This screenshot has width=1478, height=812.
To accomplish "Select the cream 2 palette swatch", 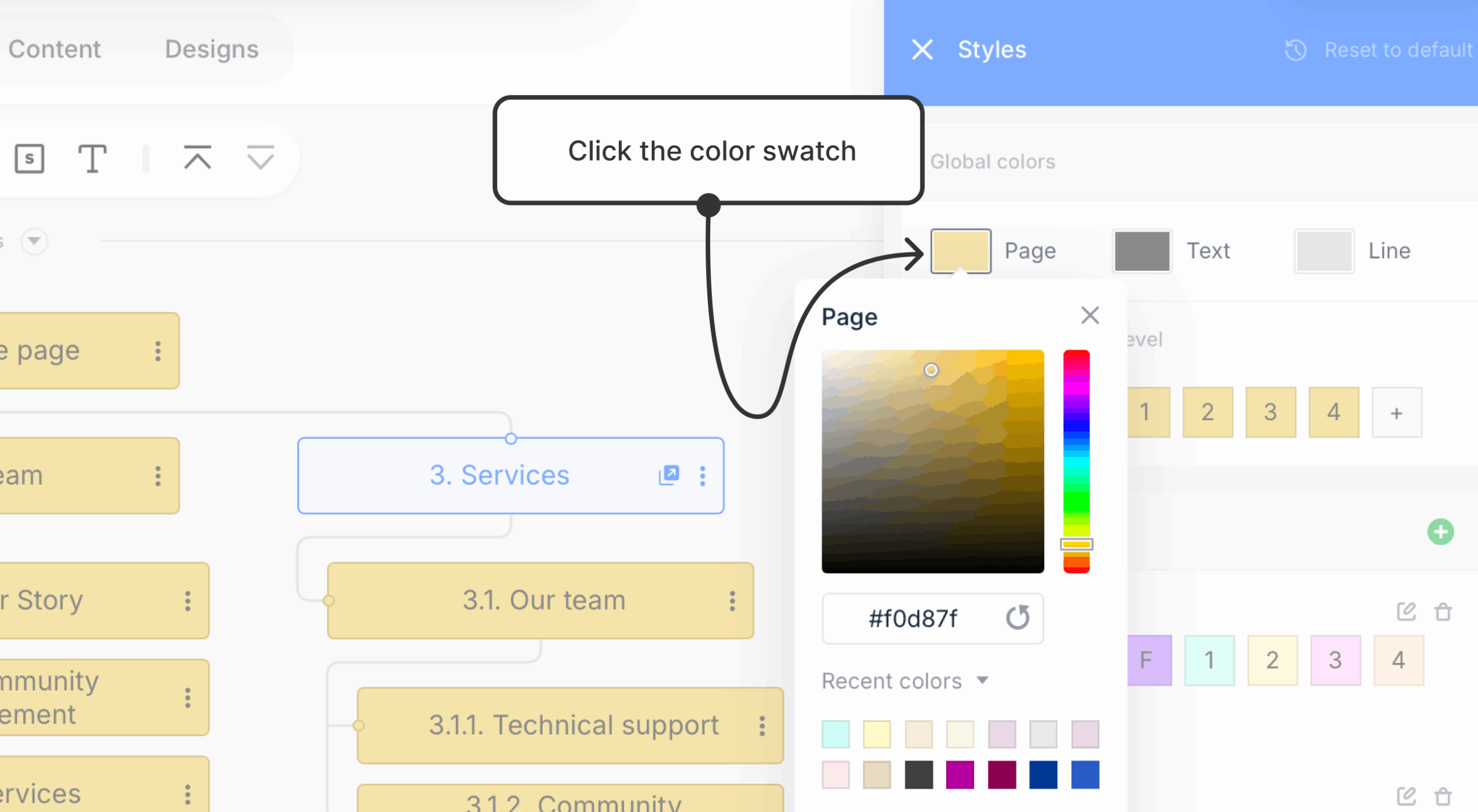I will click(1272, 660).
